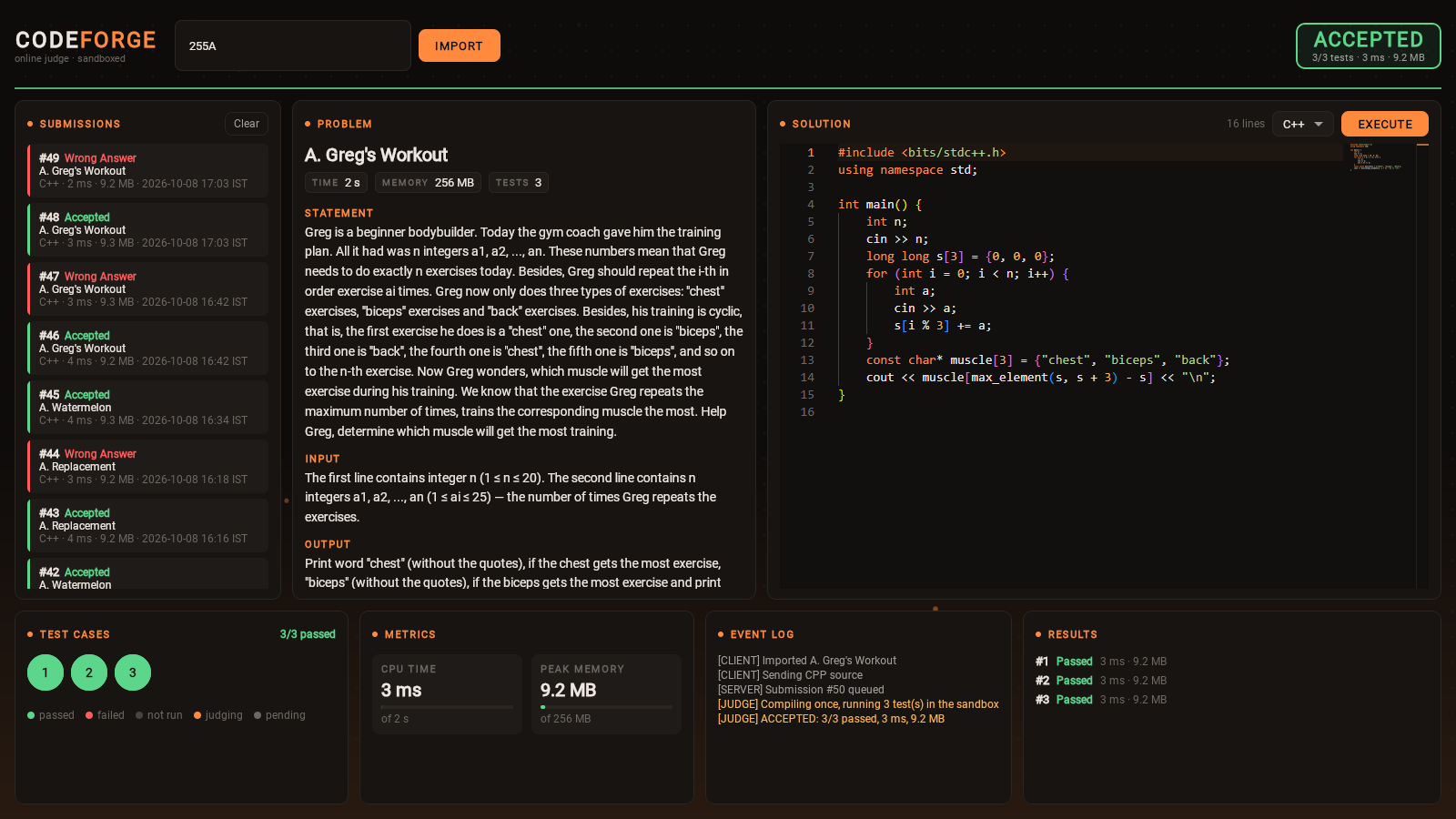
Task: Click the 'A. Greg's Workout' problem title
Action: tap(376, 155)
